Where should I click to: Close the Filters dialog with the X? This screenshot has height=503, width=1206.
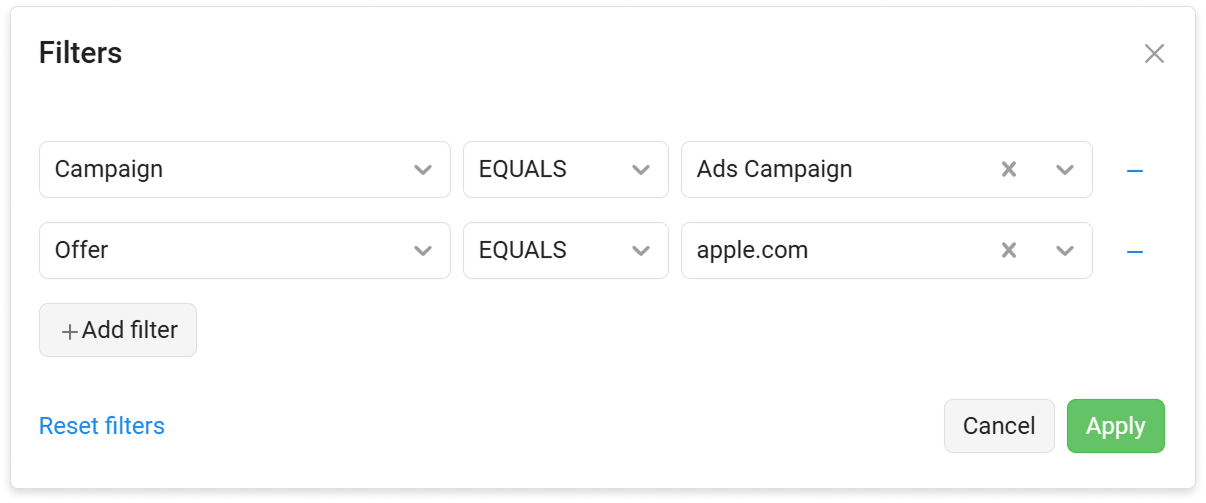1154,54
